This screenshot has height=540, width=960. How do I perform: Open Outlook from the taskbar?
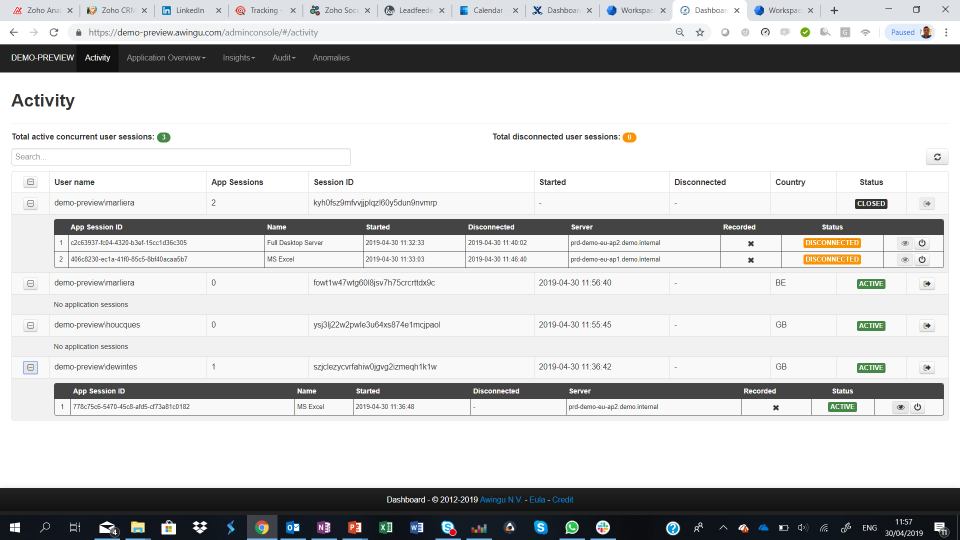point(293,527)
